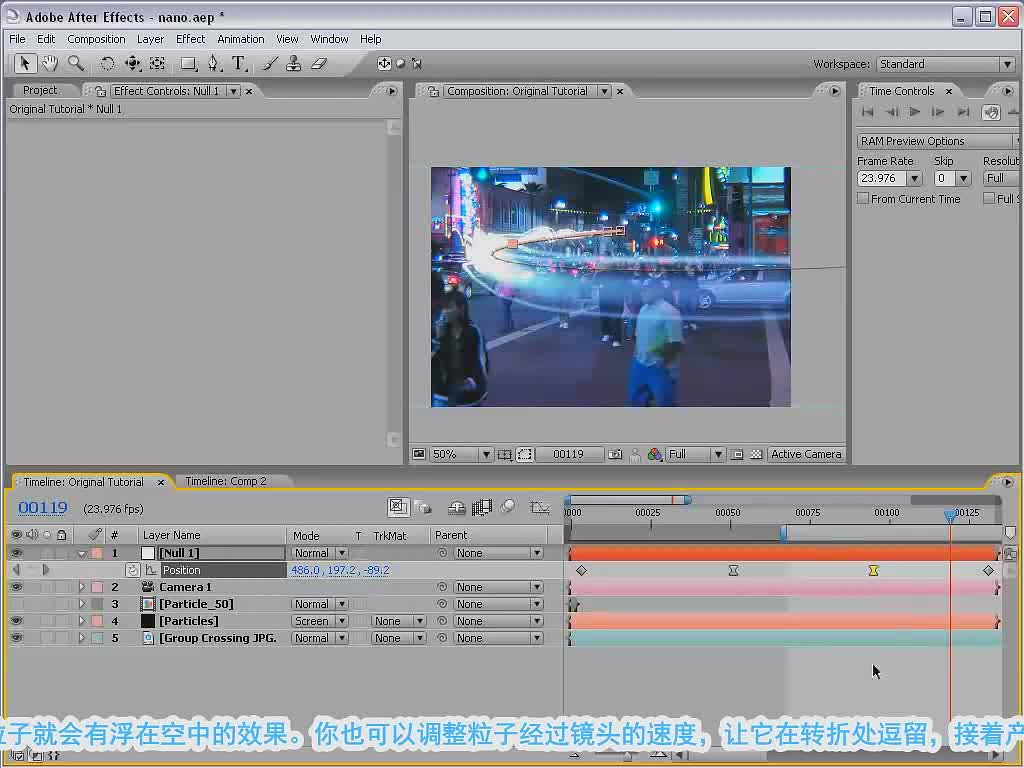Show the Particle_50 layer
The height and width of the screenshot is (768, 1024).
(x=17, y=604)
